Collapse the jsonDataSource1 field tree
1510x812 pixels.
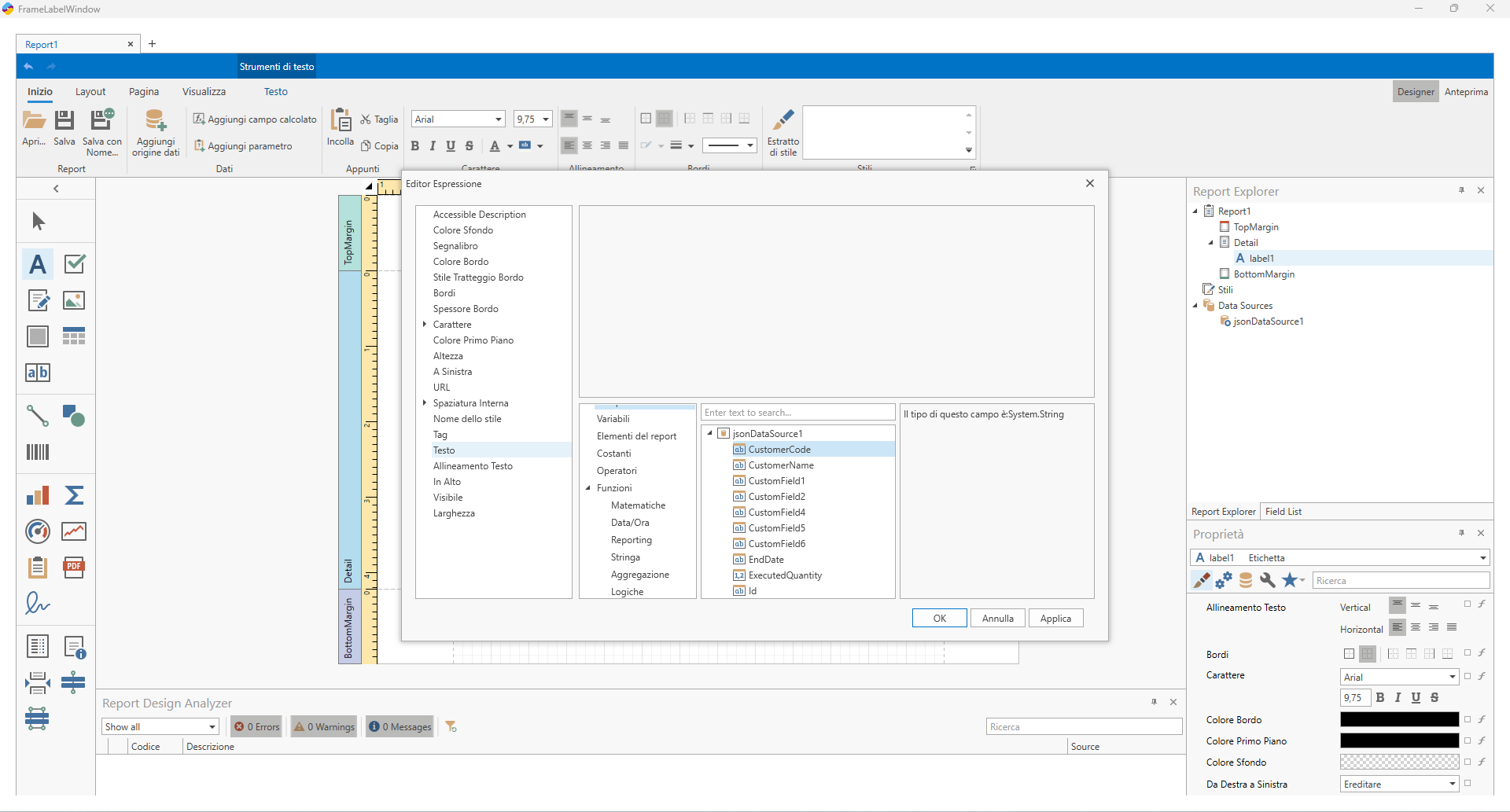[x=709, y=434]
